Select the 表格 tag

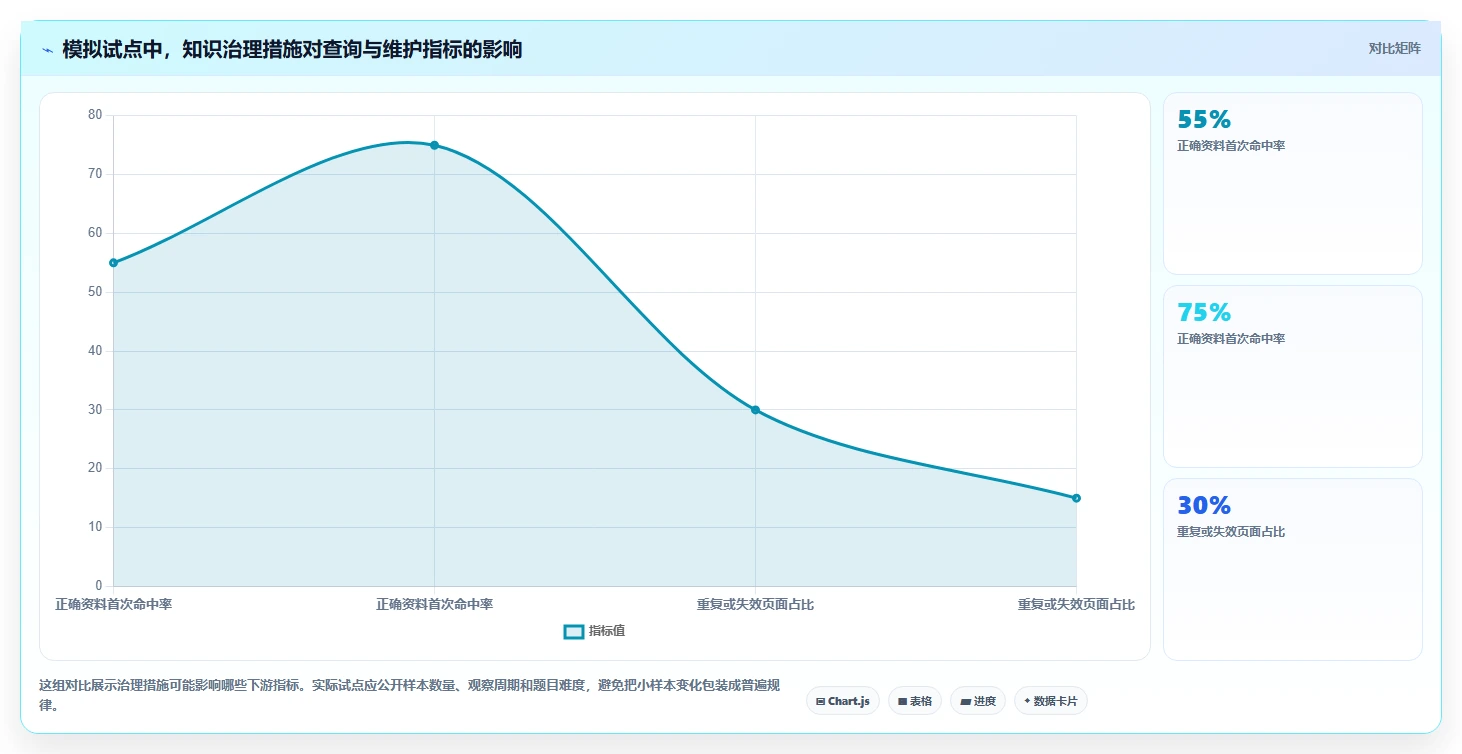tap(914, 701)
